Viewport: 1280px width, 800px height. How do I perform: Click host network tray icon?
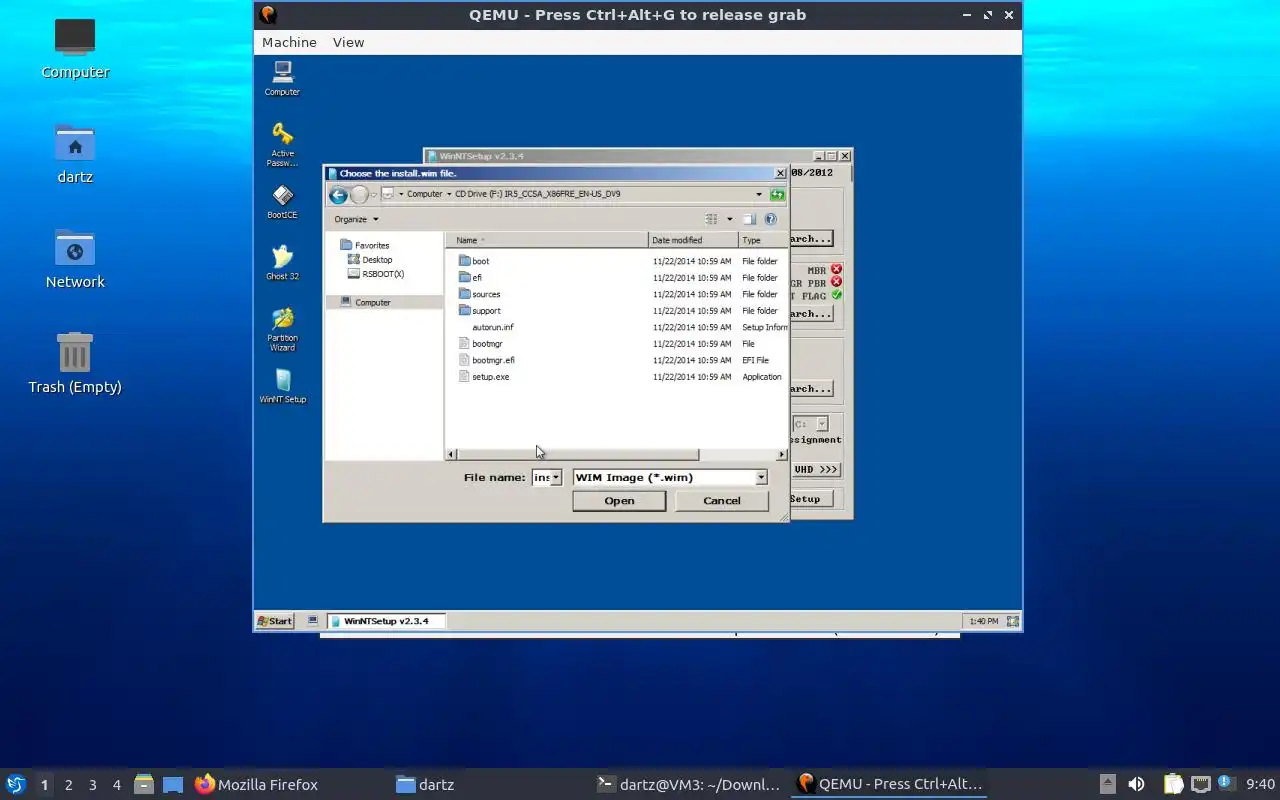click(x=1200, y=785)
